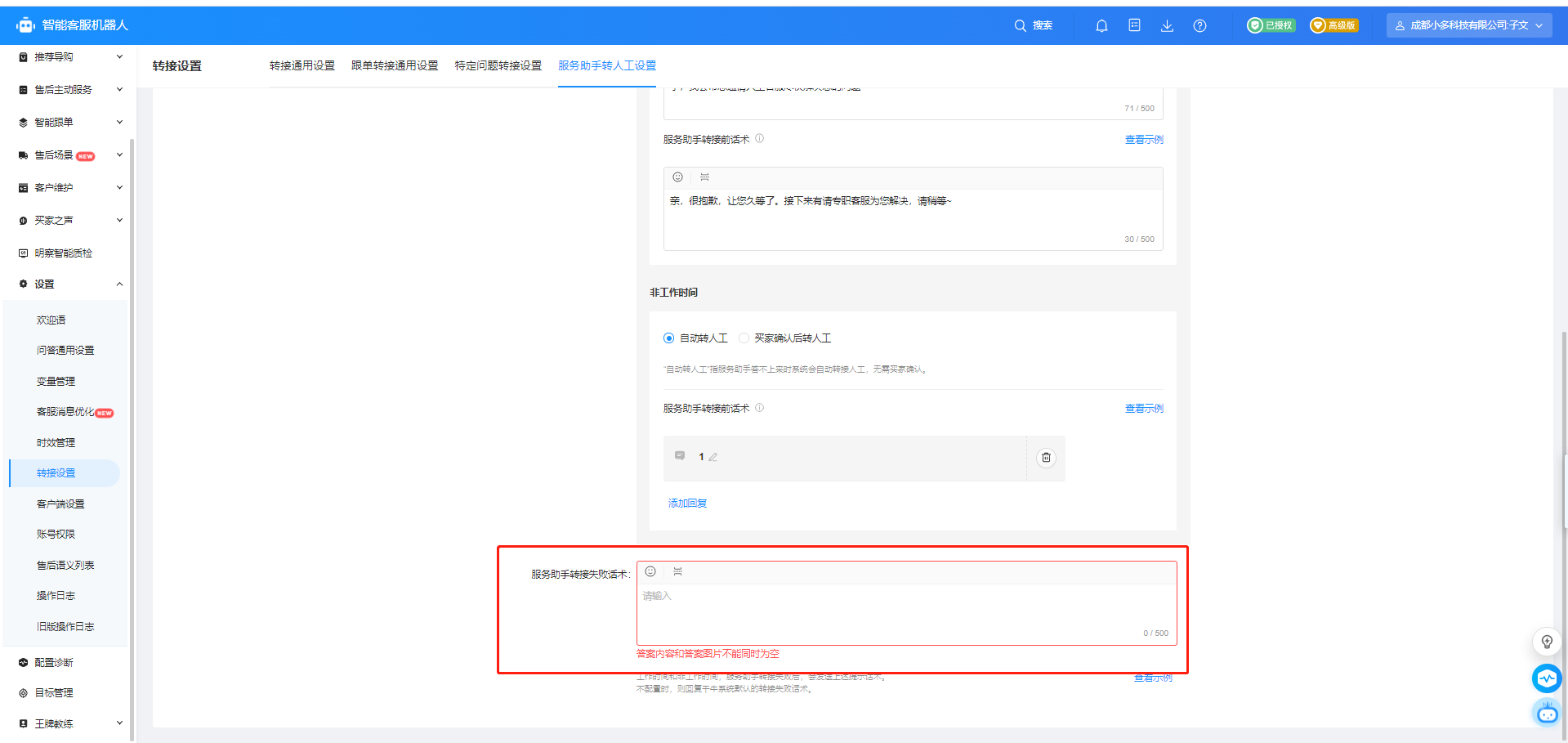The width and height of the screenshot is (1568, 743).
Task: Open 欢迎语 in settings submenu
Action: click(x=51, y=320)
